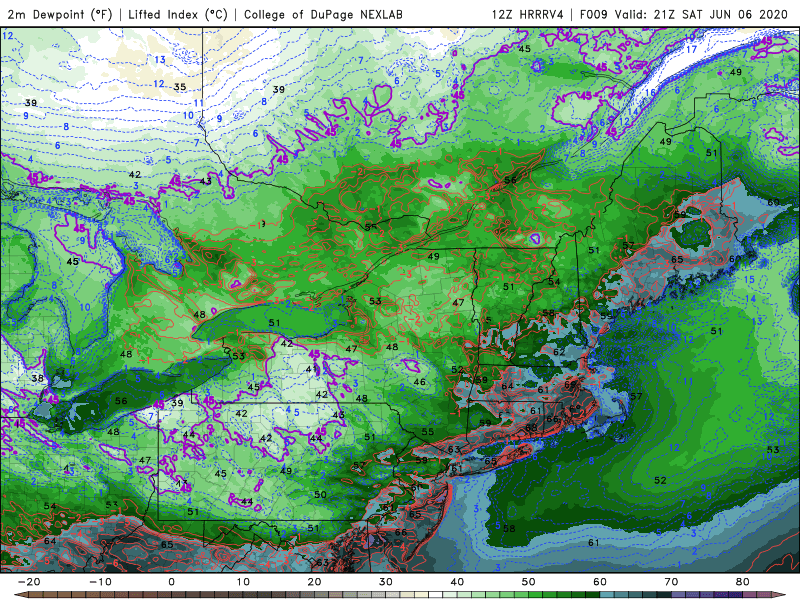This screenshot has height=600, width=800.
Task: Click the 'Lifted Index (°C)' header label
Action: pos(178,14)
